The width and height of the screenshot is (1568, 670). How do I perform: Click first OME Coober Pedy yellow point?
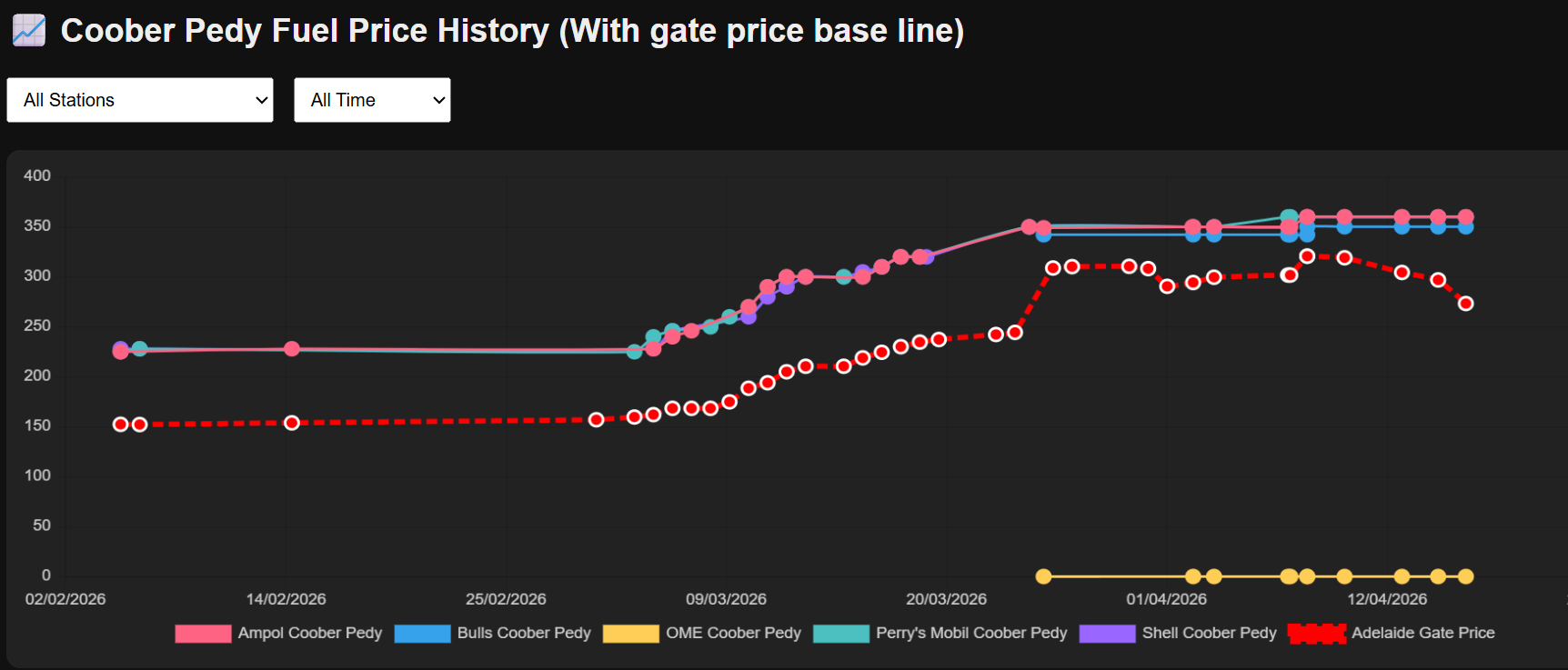[1043, 576]
